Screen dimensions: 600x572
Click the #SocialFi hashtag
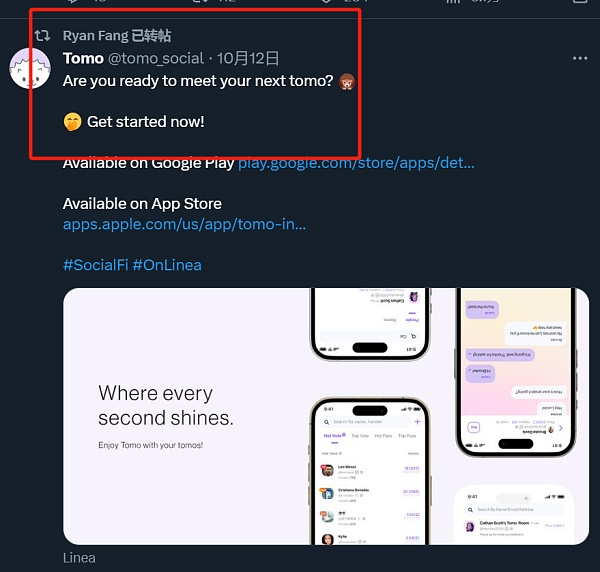pyautogui.click(x=94, y=265)
